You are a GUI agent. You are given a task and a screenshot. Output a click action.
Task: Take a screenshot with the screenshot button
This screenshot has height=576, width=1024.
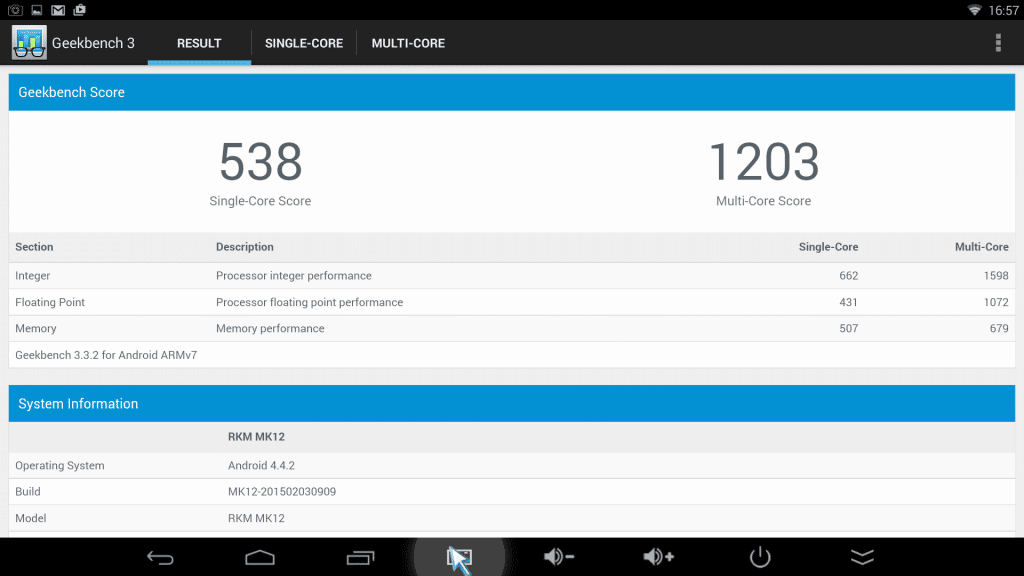[x=459, y=557]
